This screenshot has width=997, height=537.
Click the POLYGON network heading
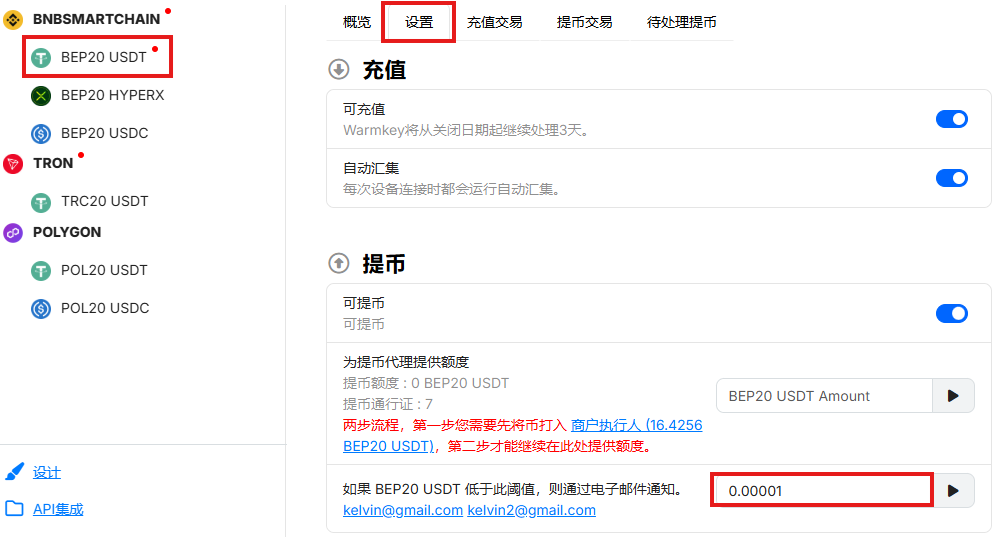point(67,232)
